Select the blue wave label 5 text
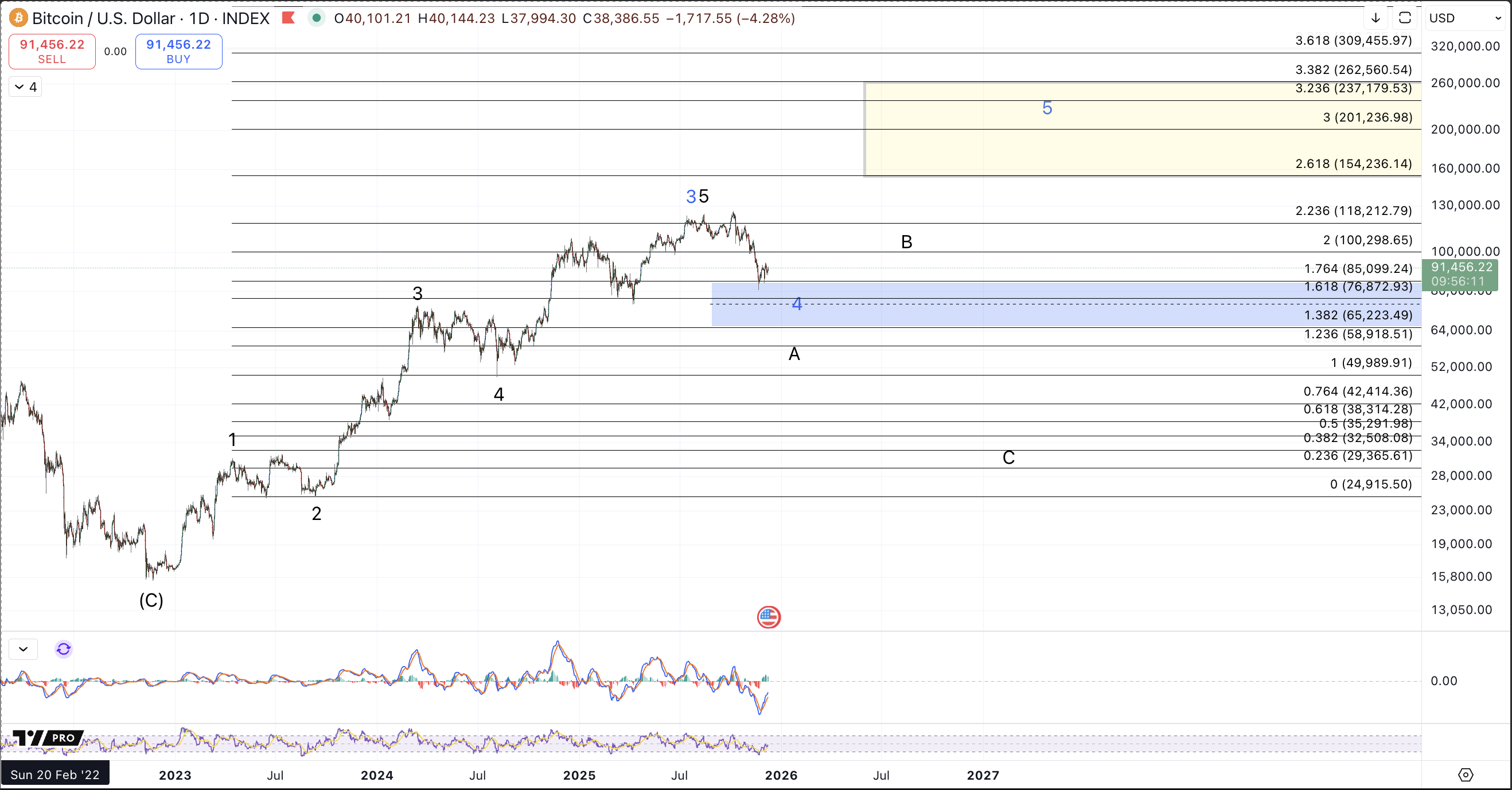Screen dimensions: 1512x790 click(x=1047, y=108)
